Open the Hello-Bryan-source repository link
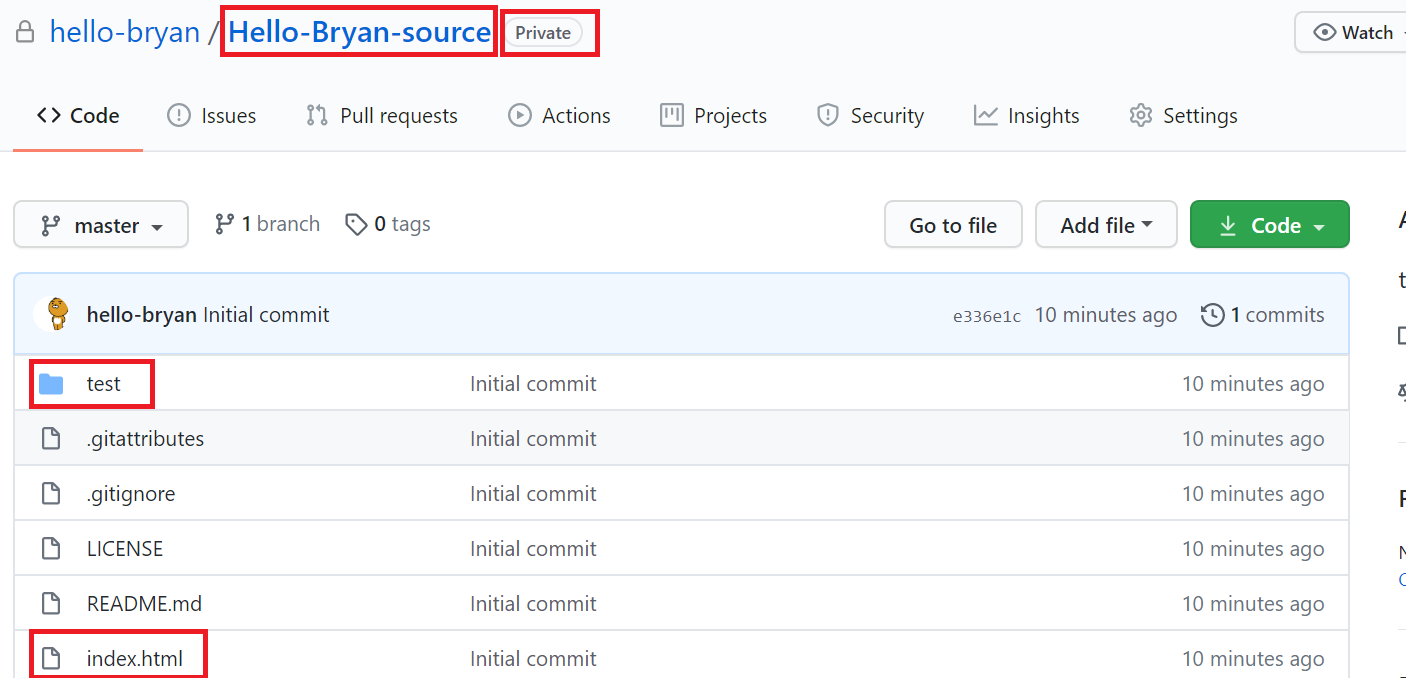Image resolution: width=1406 pixels, height=678 pixels. 360,32
